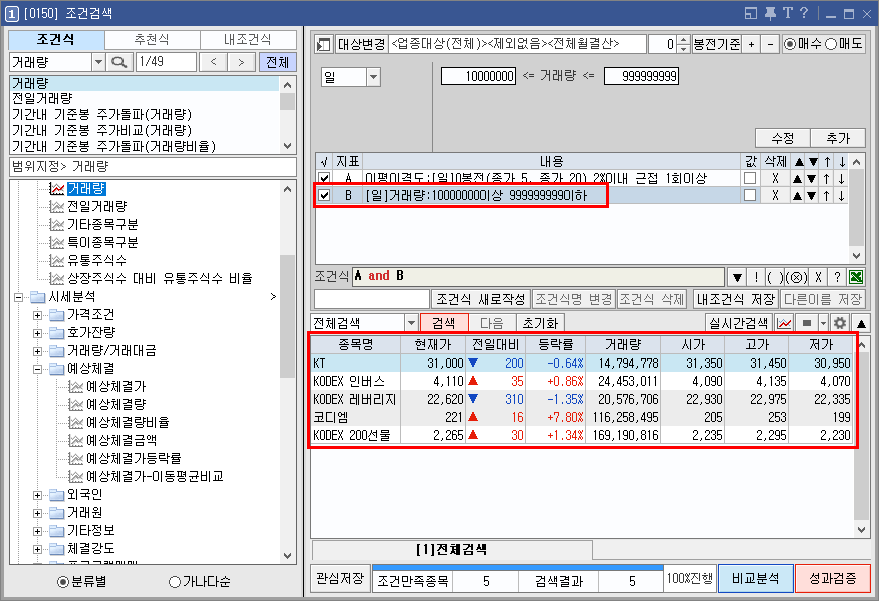Toggle checkbox for condition B

pos(324,195)
